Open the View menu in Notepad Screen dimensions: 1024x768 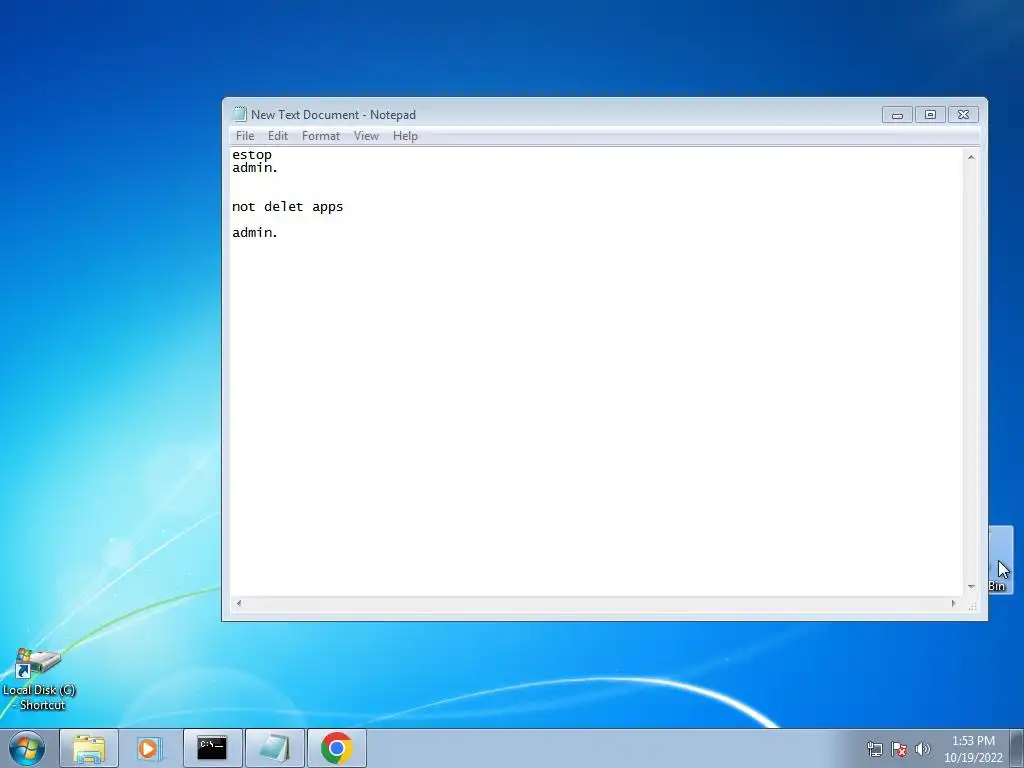pos(366,136)
